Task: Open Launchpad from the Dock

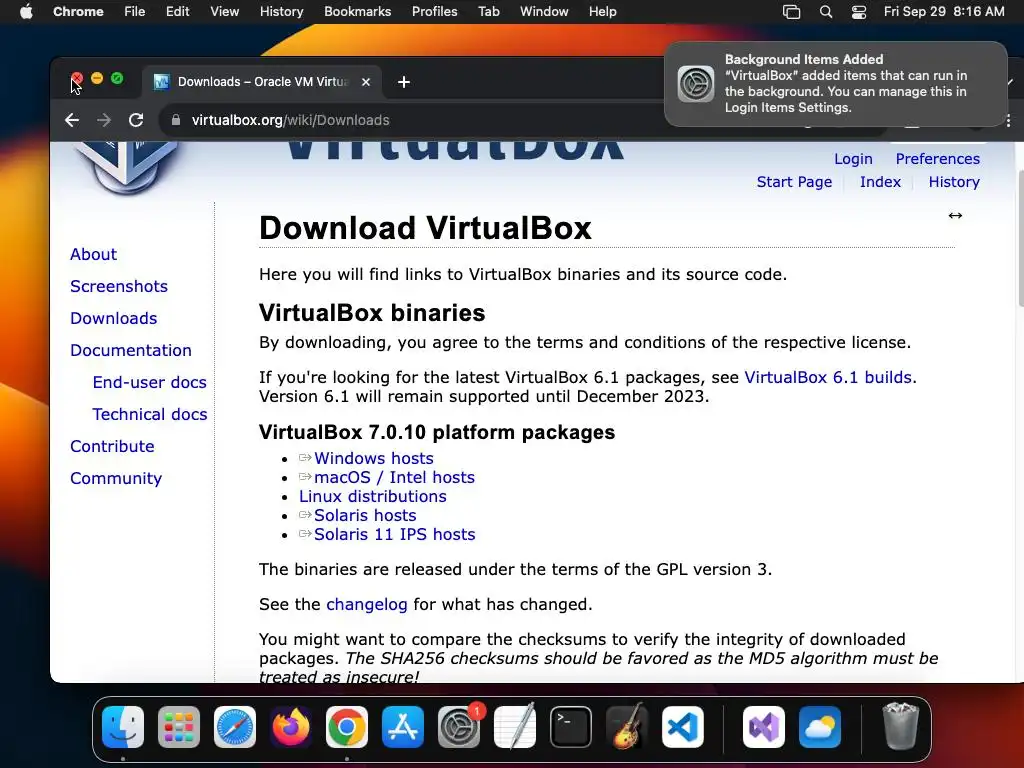Action: click(x=179, y=727)
